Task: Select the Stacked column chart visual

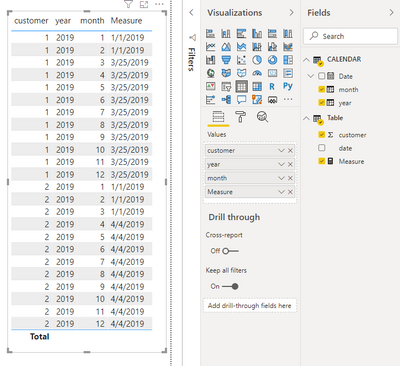Action: click(226, 33)
